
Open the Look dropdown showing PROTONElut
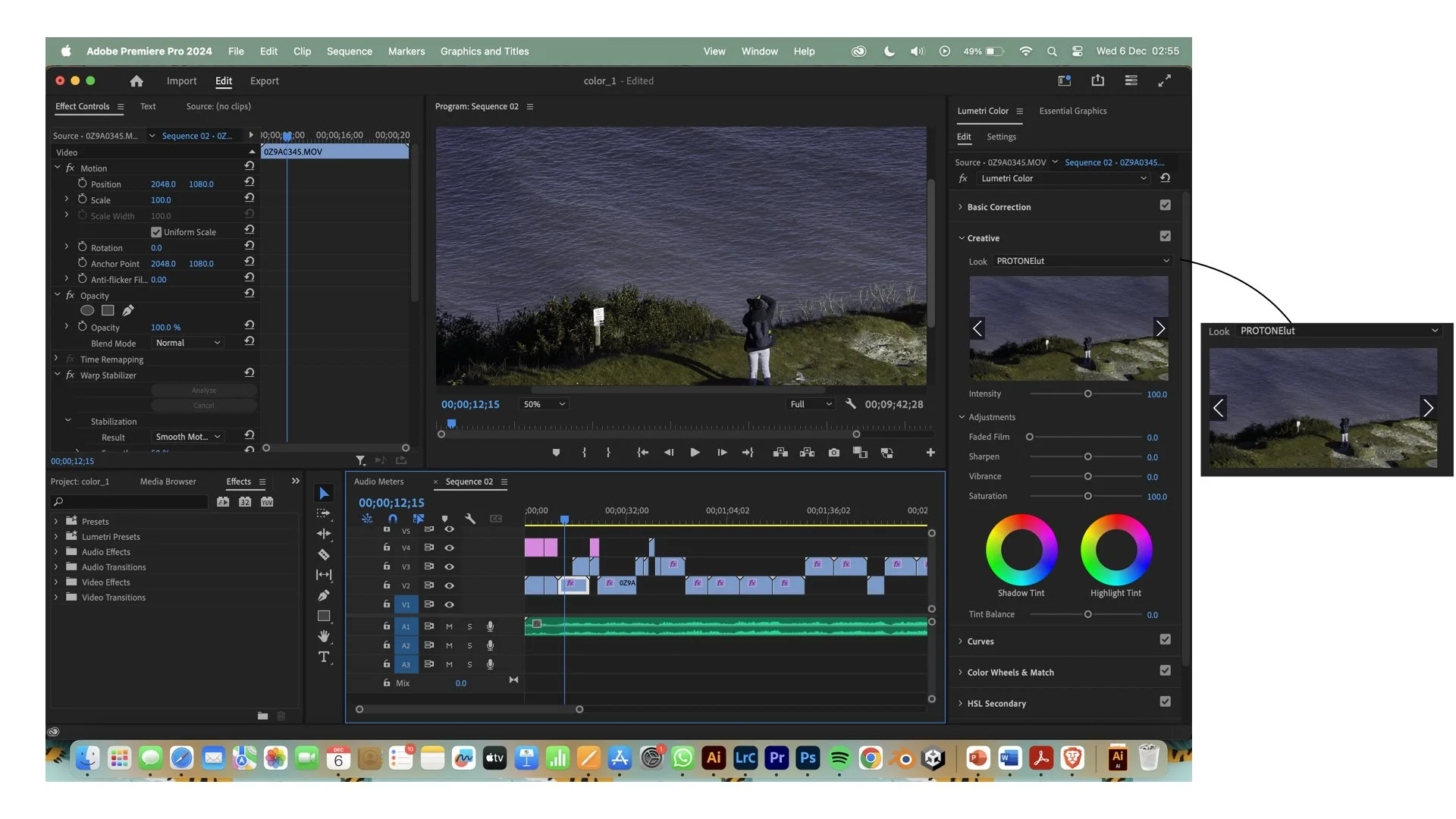1082,261
